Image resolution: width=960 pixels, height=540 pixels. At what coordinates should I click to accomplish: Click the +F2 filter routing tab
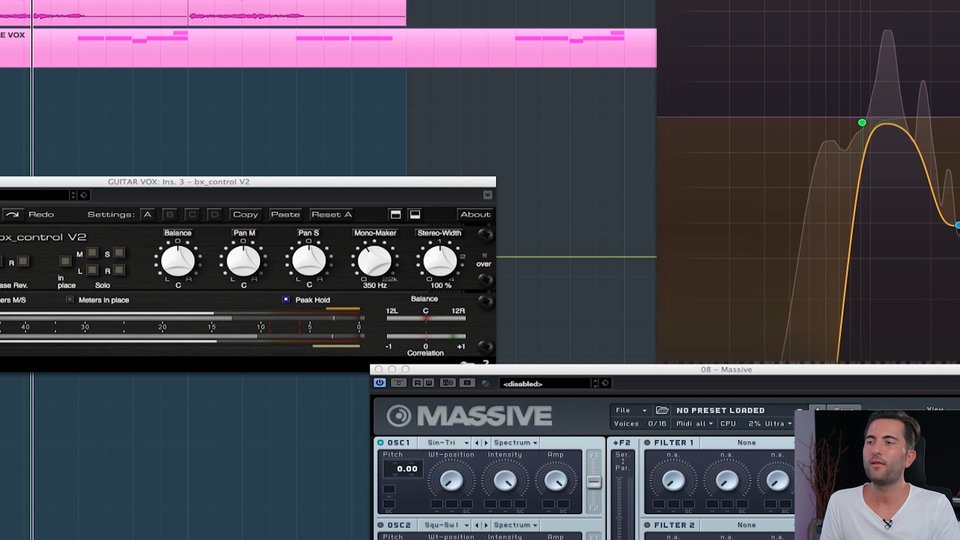(622, 442)
